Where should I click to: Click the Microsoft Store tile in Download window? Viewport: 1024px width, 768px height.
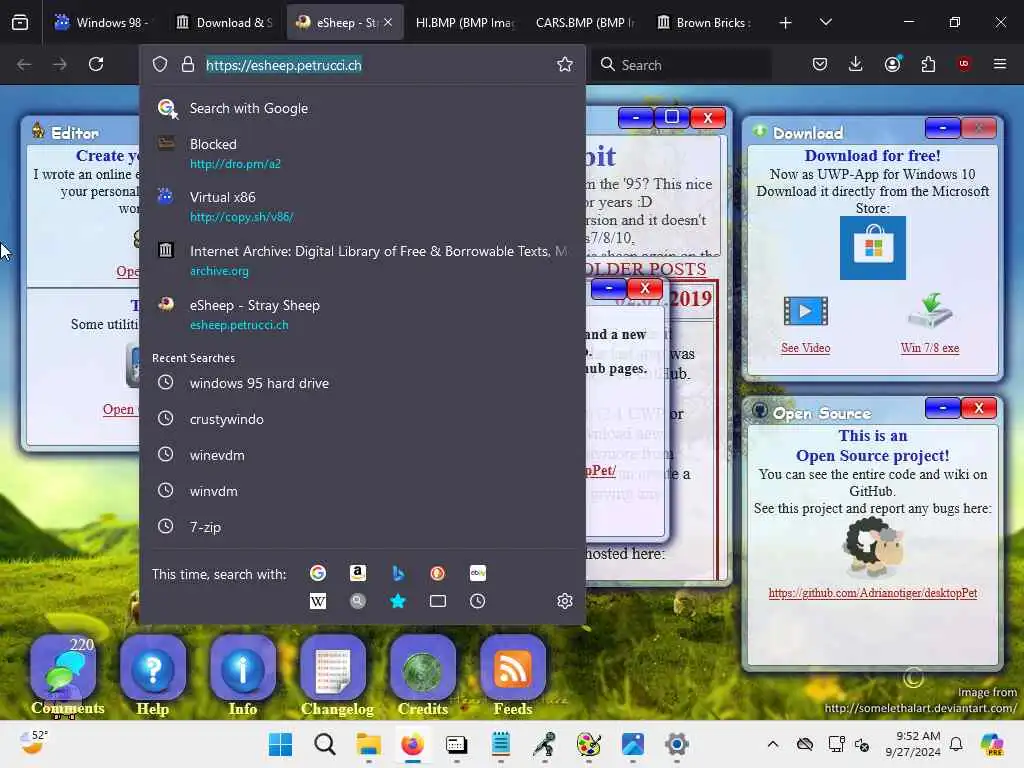tap(872, 248)
